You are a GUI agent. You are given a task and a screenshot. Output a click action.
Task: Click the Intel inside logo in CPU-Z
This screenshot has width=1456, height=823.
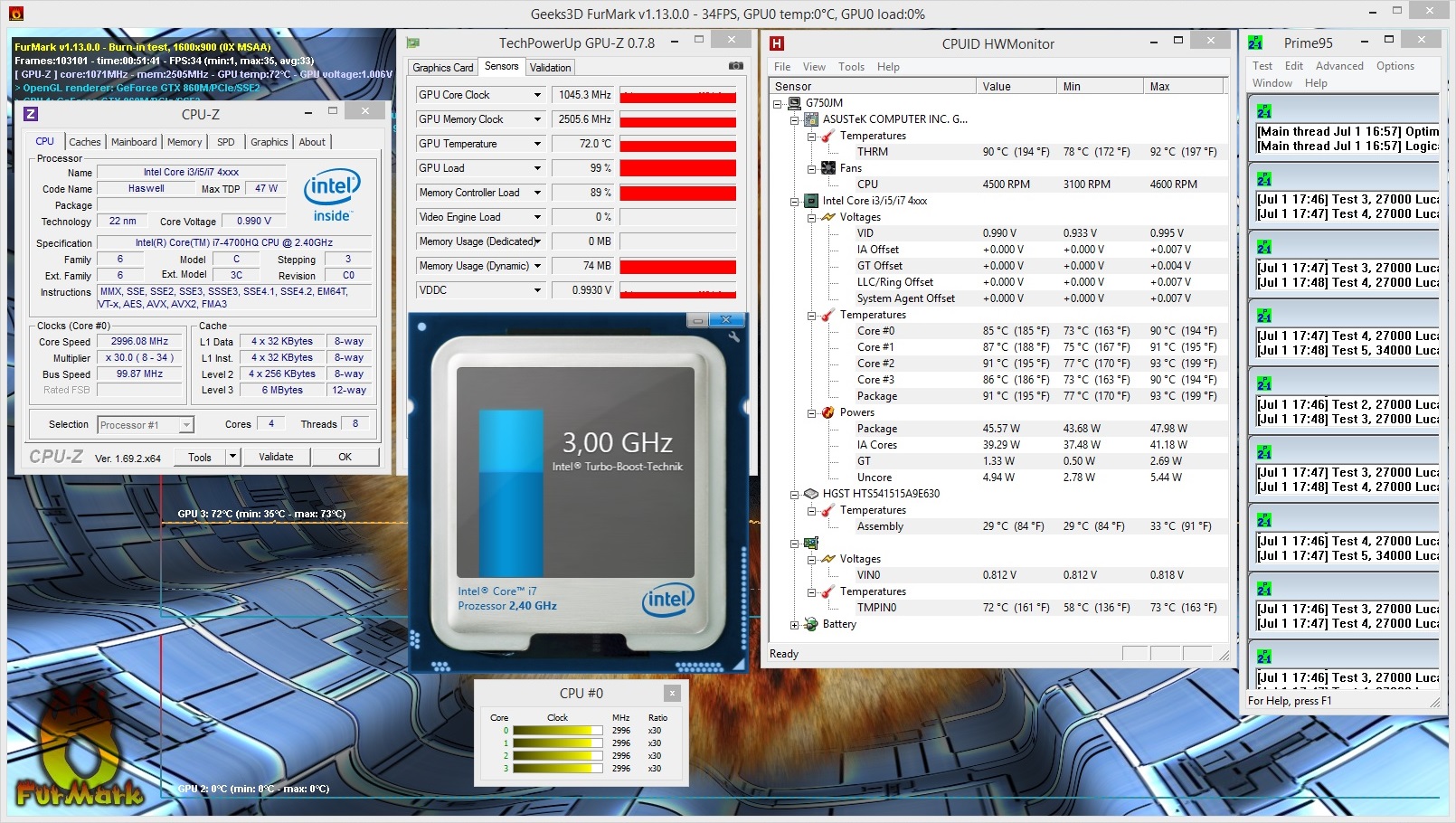pos(332,195)
